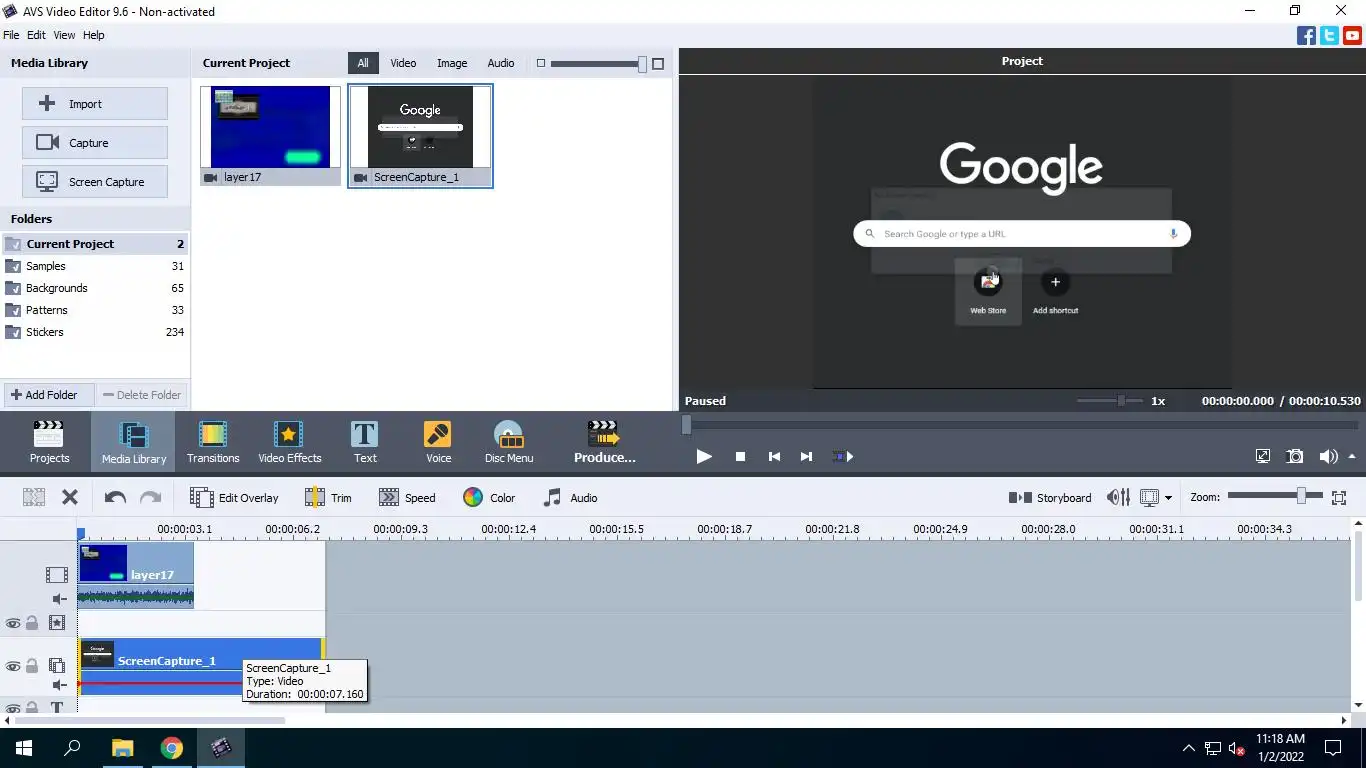Go to next scene button
Viewport: 1366px width, 768px height.
click(843, 456)
